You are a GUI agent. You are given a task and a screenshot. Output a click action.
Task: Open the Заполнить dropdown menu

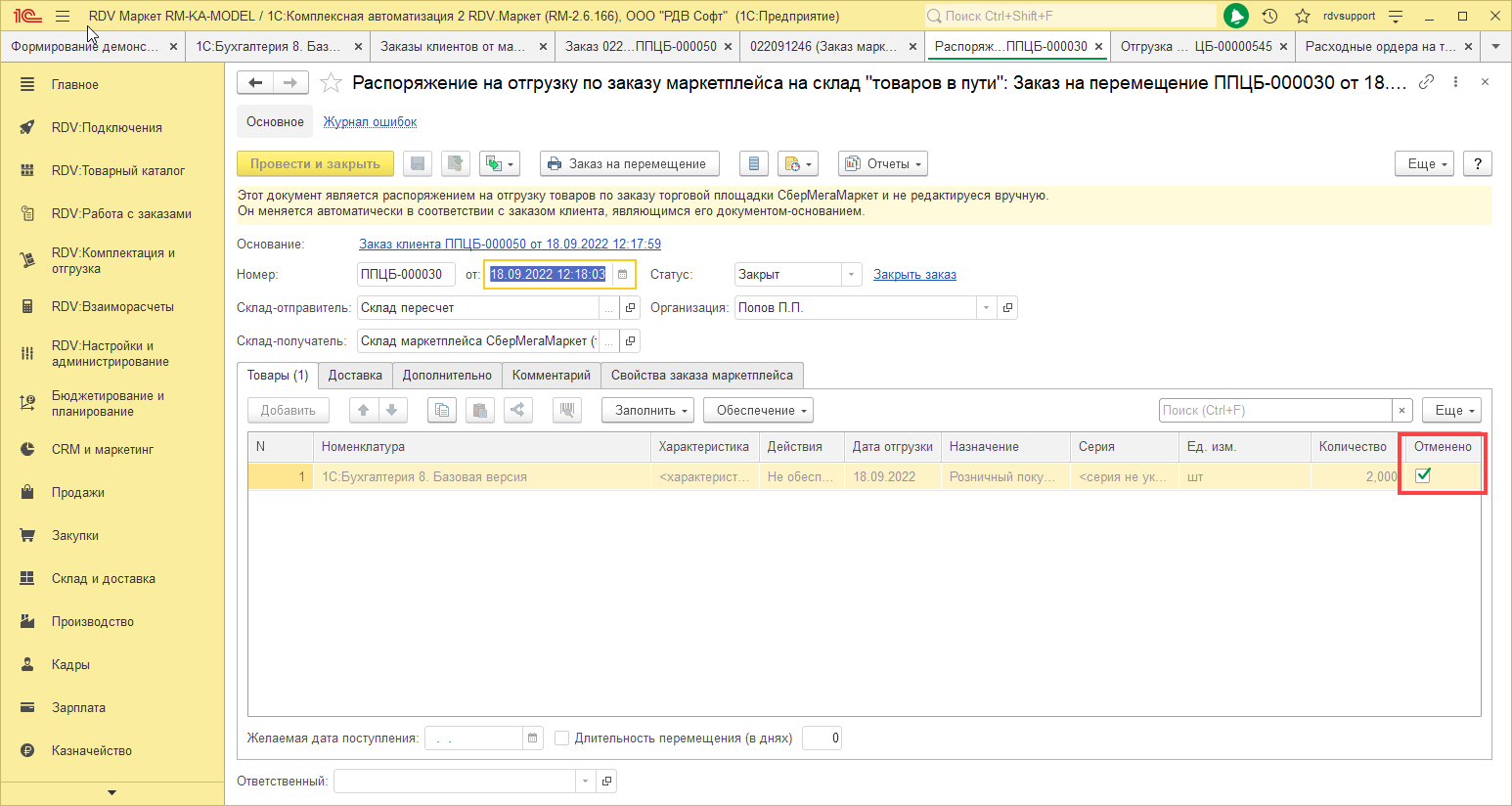click(647, 410)
